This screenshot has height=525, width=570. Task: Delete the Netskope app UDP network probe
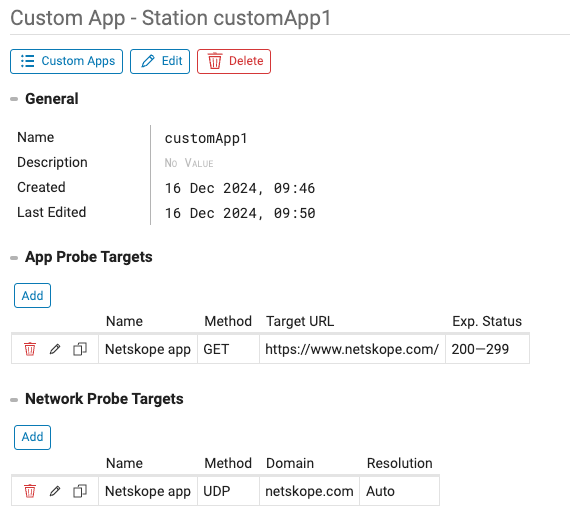pos(30,491)
